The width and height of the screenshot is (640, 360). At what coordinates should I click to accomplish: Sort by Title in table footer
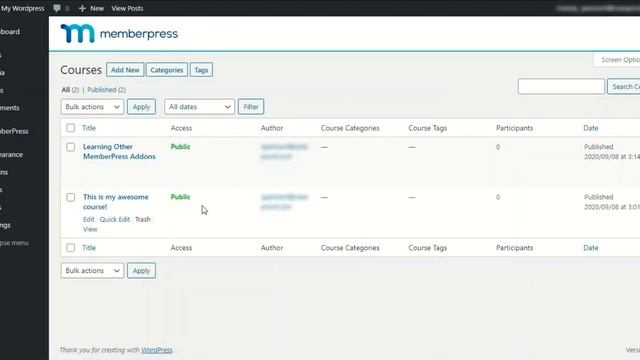[89, 248]
